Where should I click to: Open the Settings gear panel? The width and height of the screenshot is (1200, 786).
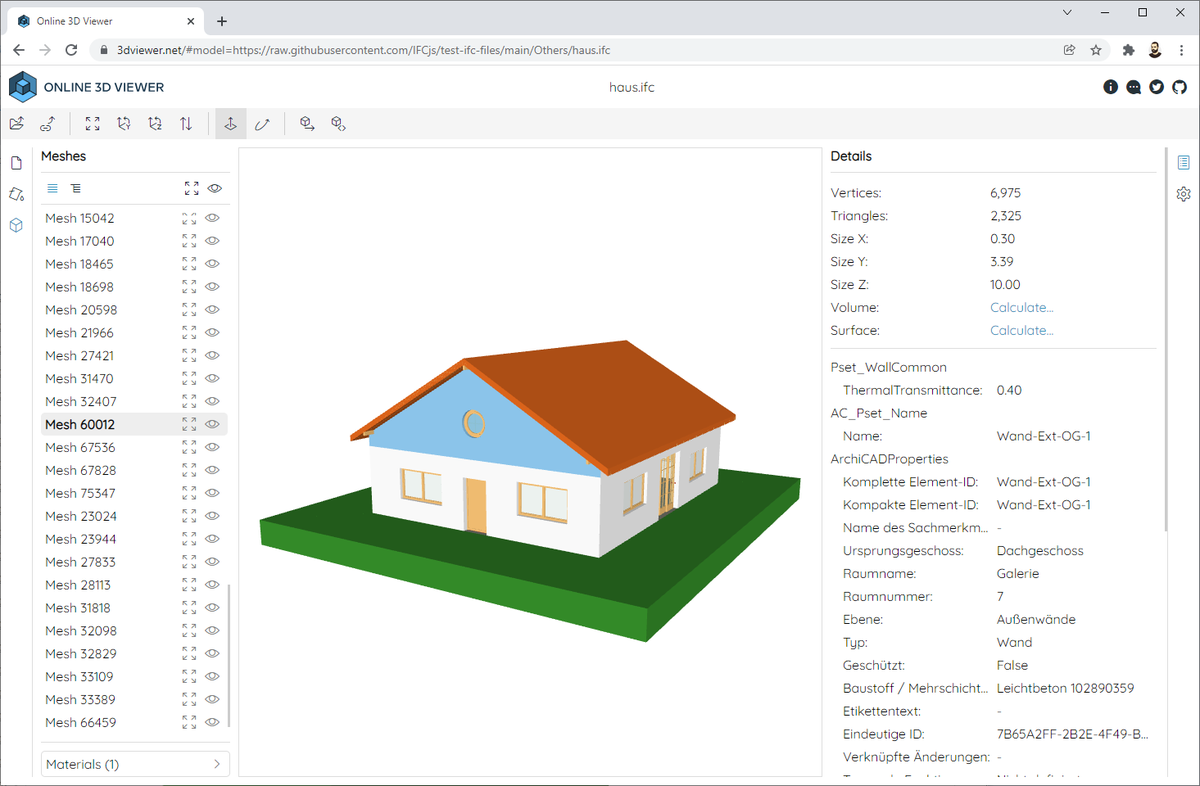pos(1184,194)
